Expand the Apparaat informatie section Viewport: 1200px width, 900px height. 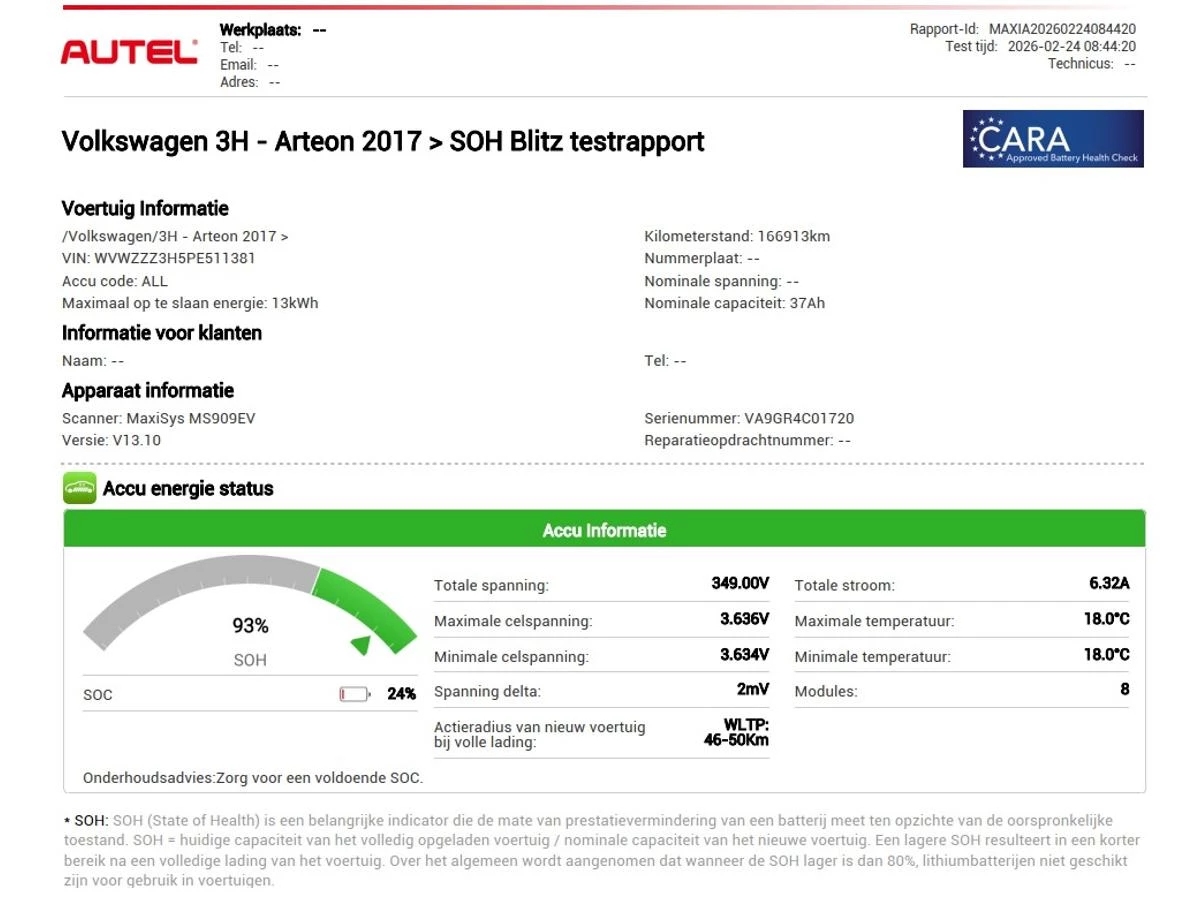tap(147, 390)
